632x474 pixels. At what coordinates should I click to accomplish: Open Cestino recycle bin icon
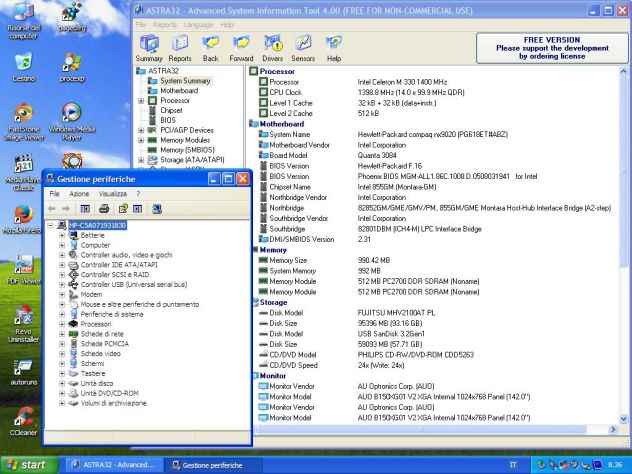tap(23, 67)
